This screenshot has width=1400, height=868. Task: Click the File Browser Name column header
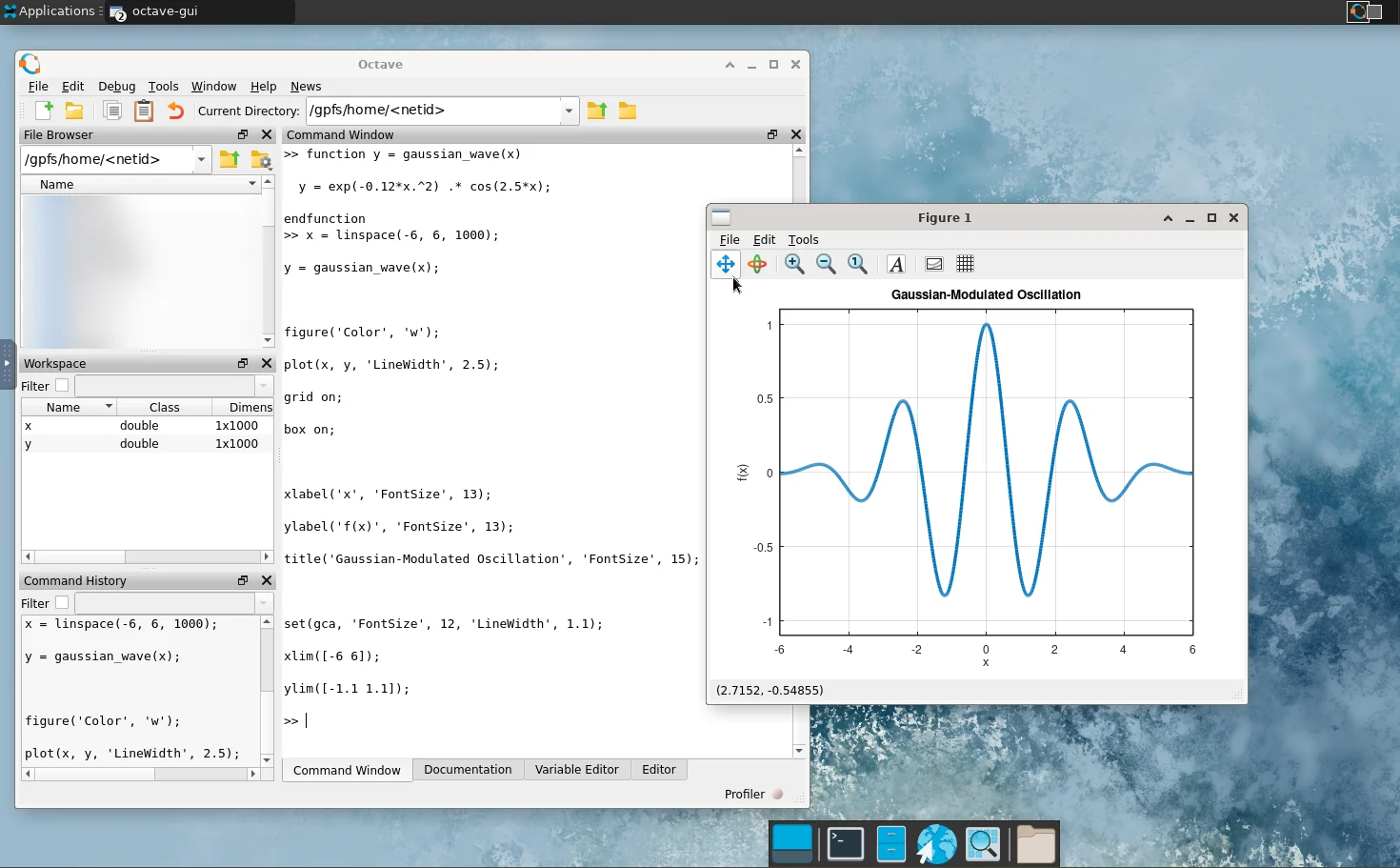[140, 184]
